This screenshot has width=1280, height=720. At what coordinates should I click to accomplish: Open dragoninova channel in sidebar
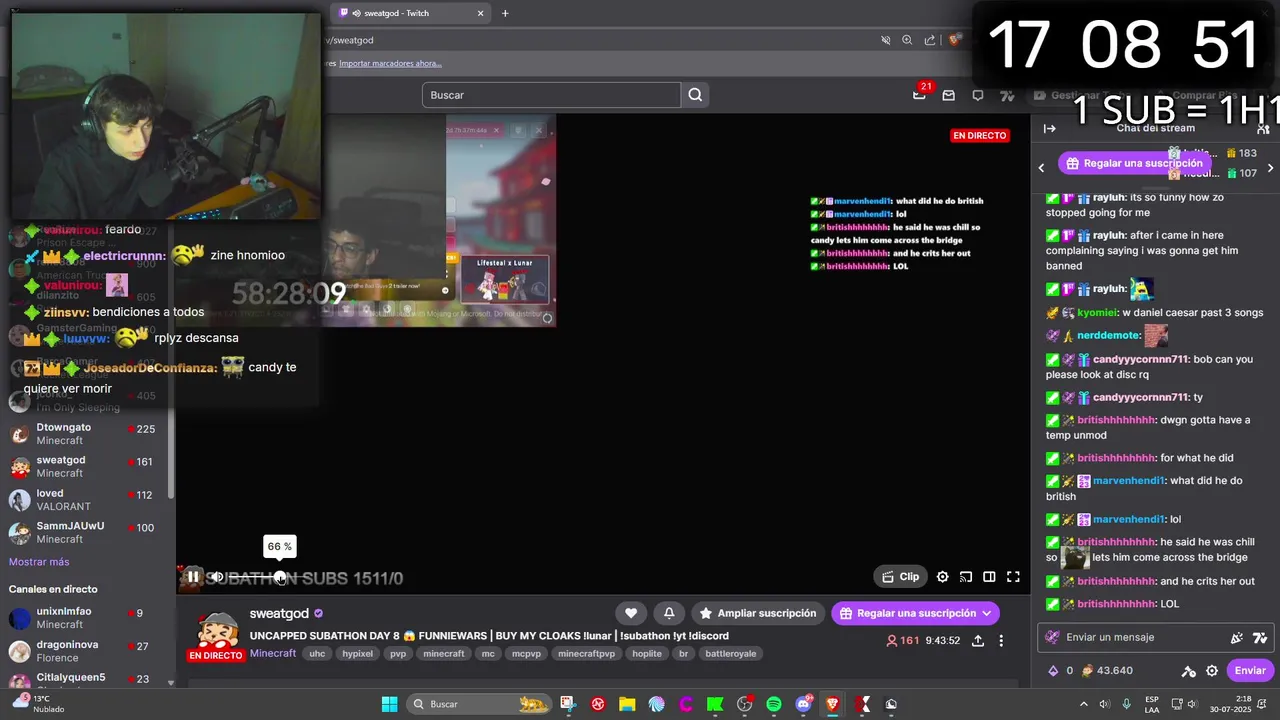point(86,651)
